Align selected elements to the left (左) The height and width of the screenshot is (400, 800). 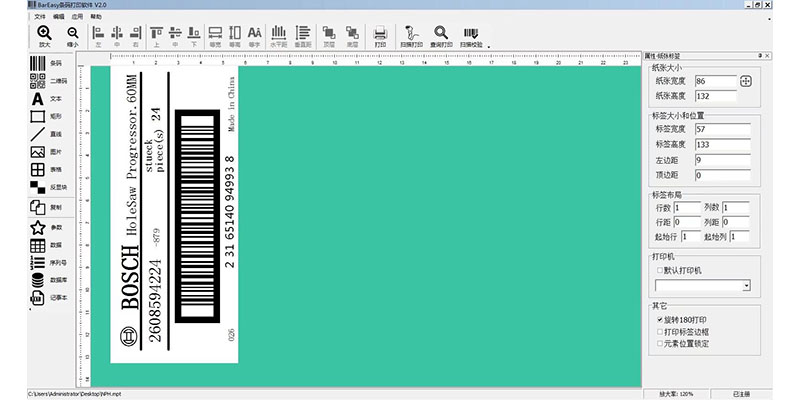tap(98, 33)
